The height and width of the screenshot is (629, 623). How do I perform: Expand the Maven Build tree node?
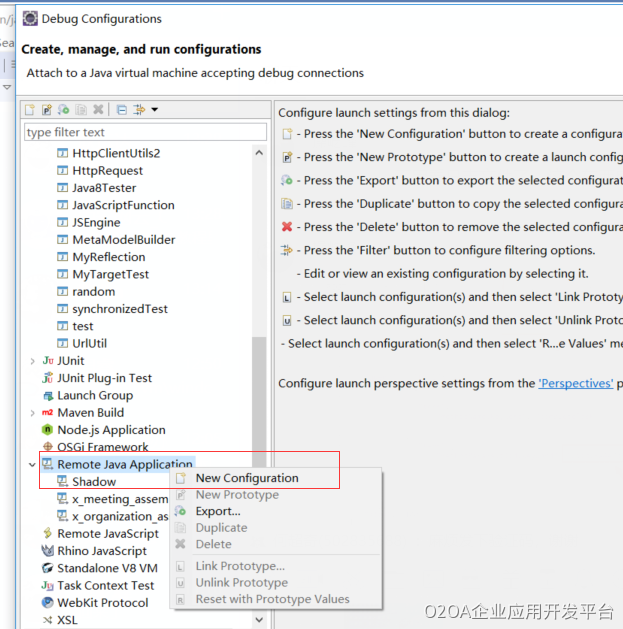[32, 413]
